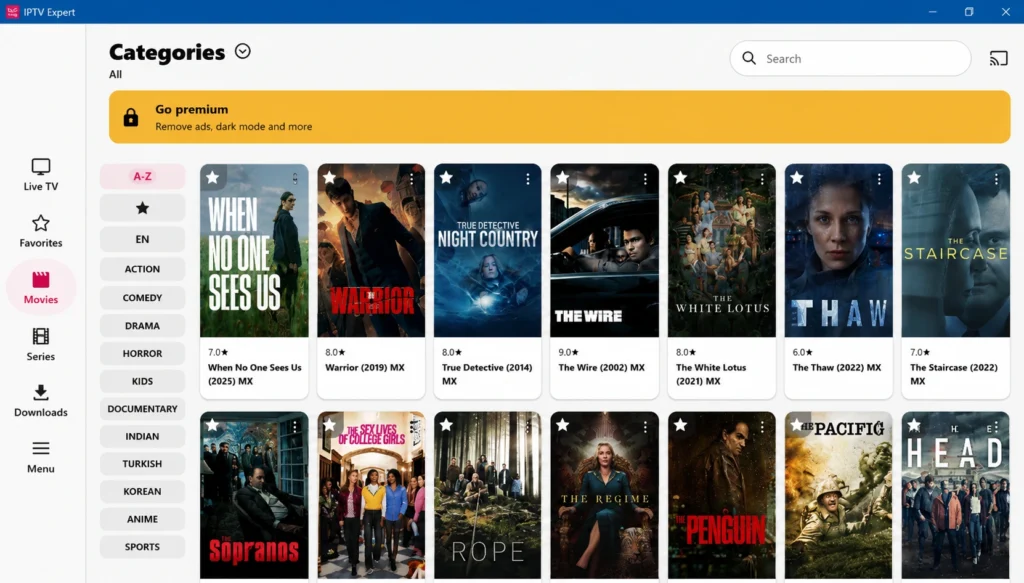Favorite When No One Sees Us star
1024x583 pixels.
click(x=212, y=177)
